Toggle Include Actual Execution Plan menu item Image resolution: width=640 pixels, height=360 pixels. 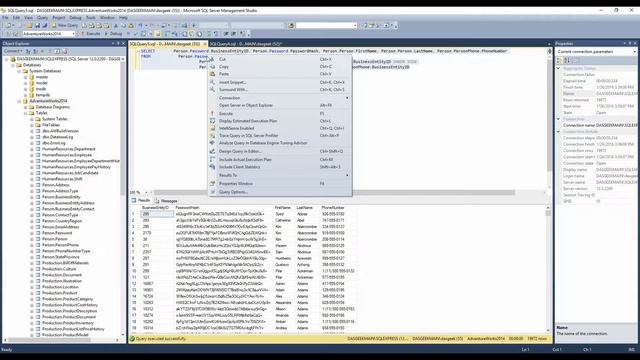(x=280, y=160)
